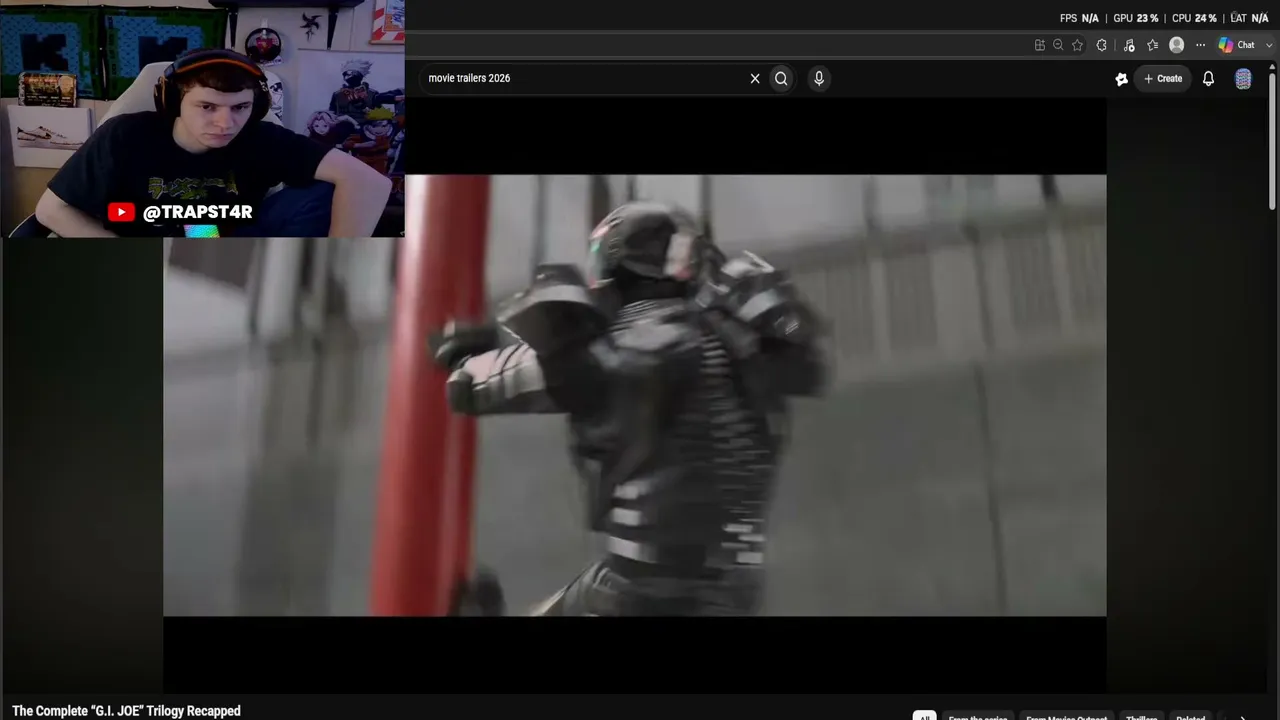The height and width of the screenshot is (720, 1280).
Task: Open the browser profile avatar
Action: coord(1177,45)
